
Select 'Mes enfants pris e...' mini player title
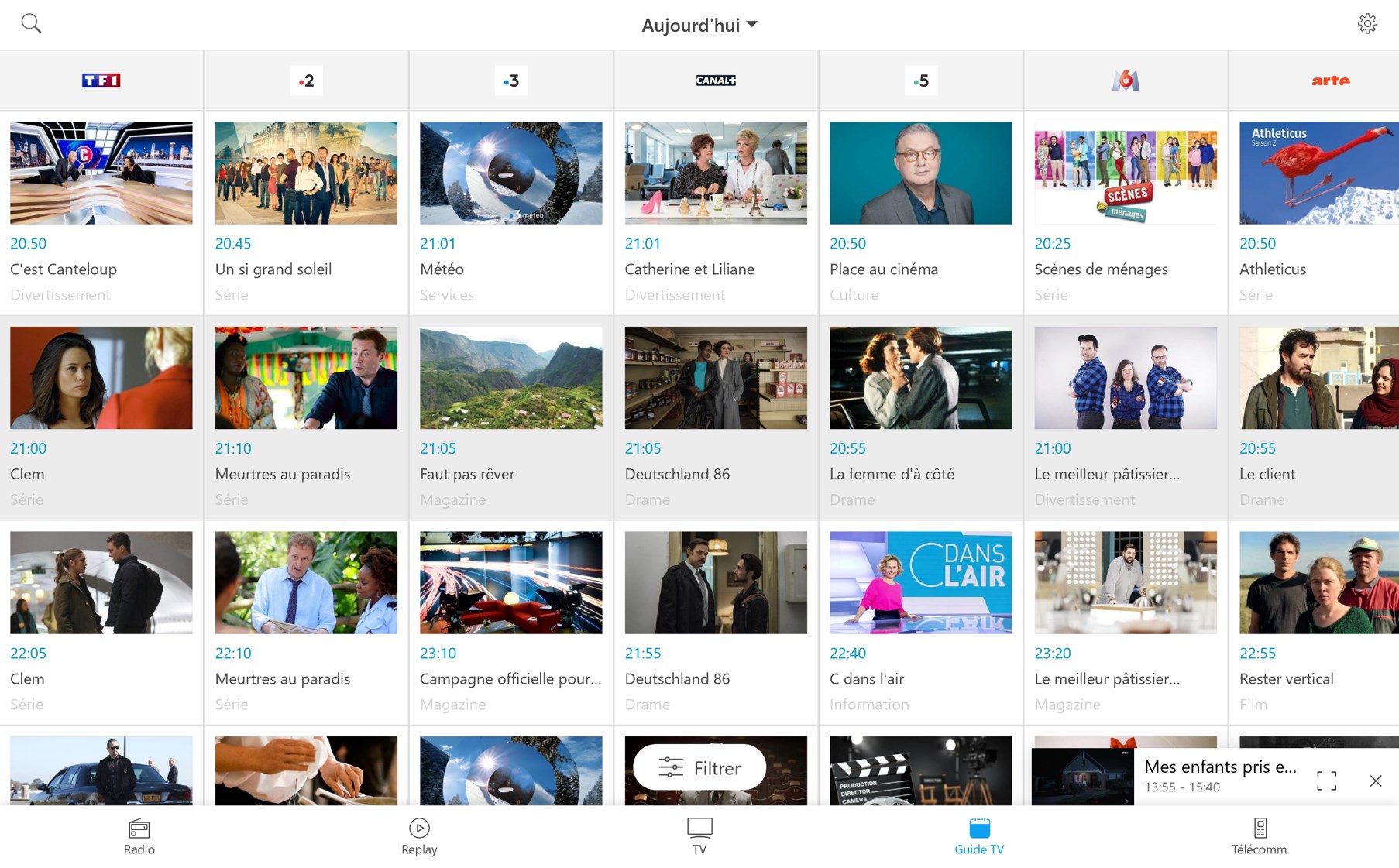point(1221,767)
